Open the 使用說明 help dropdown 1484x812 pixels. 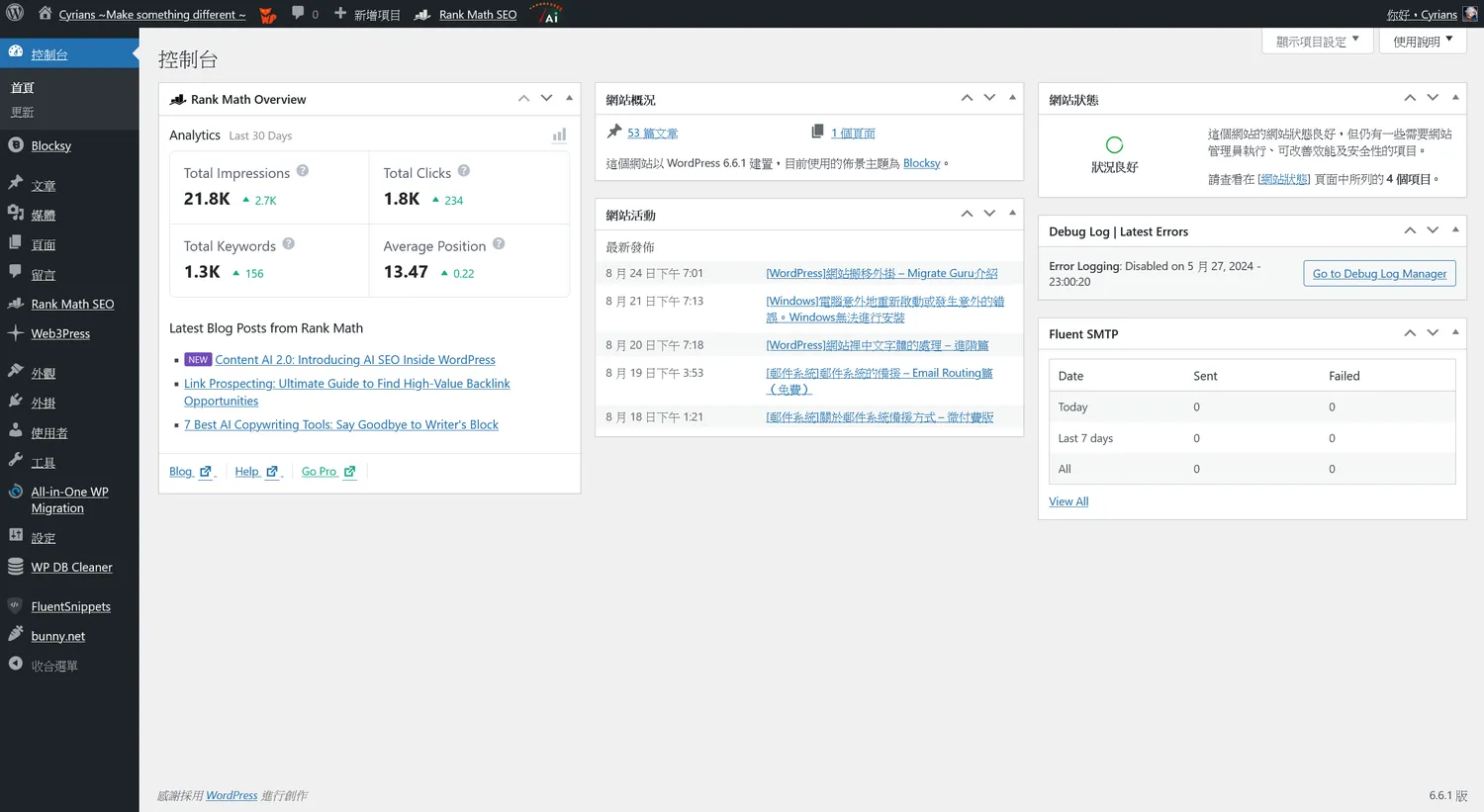point(1422,41)
